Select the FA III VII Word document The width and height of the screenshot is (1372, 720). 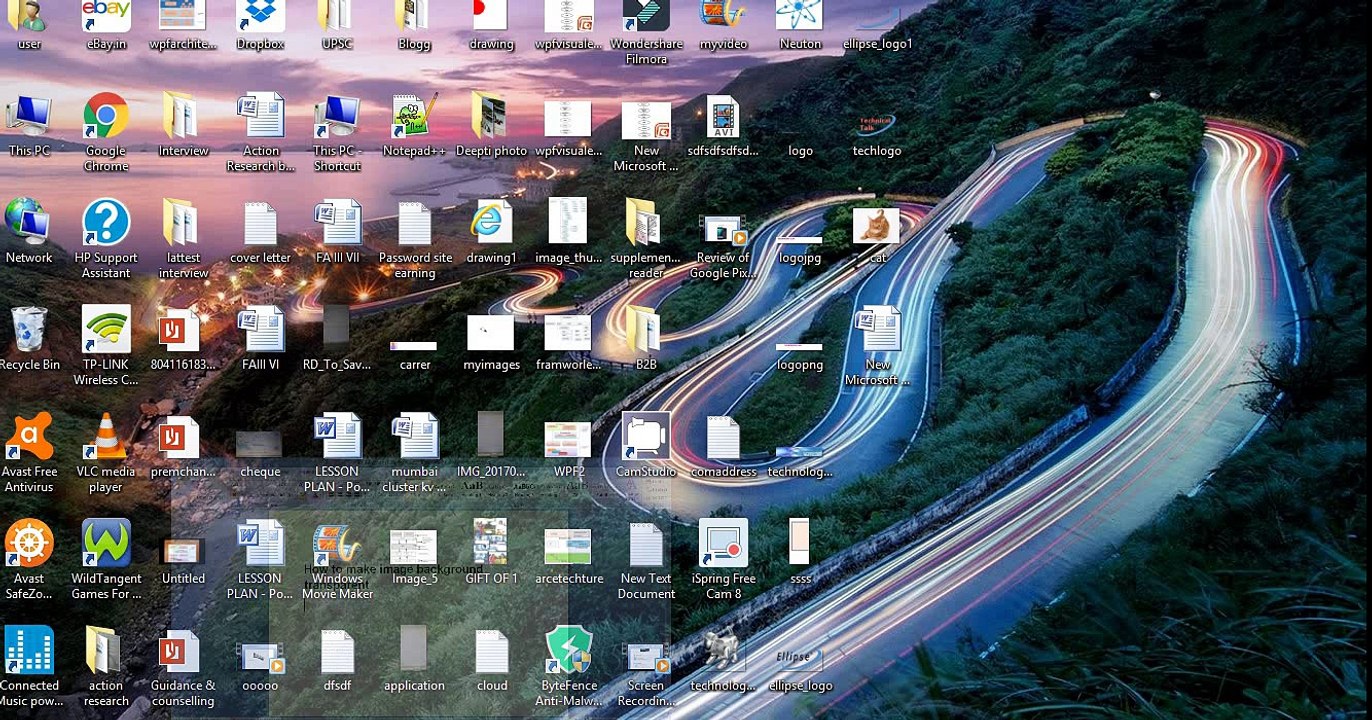[337, 223]
